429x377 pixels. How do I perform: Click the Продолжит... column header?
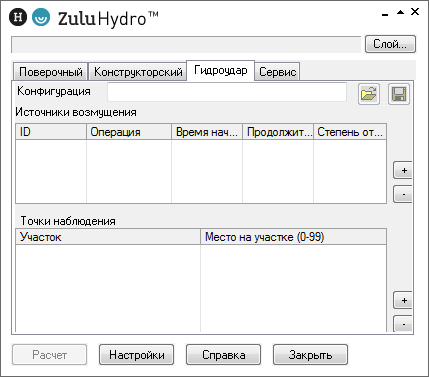(278, 132)
